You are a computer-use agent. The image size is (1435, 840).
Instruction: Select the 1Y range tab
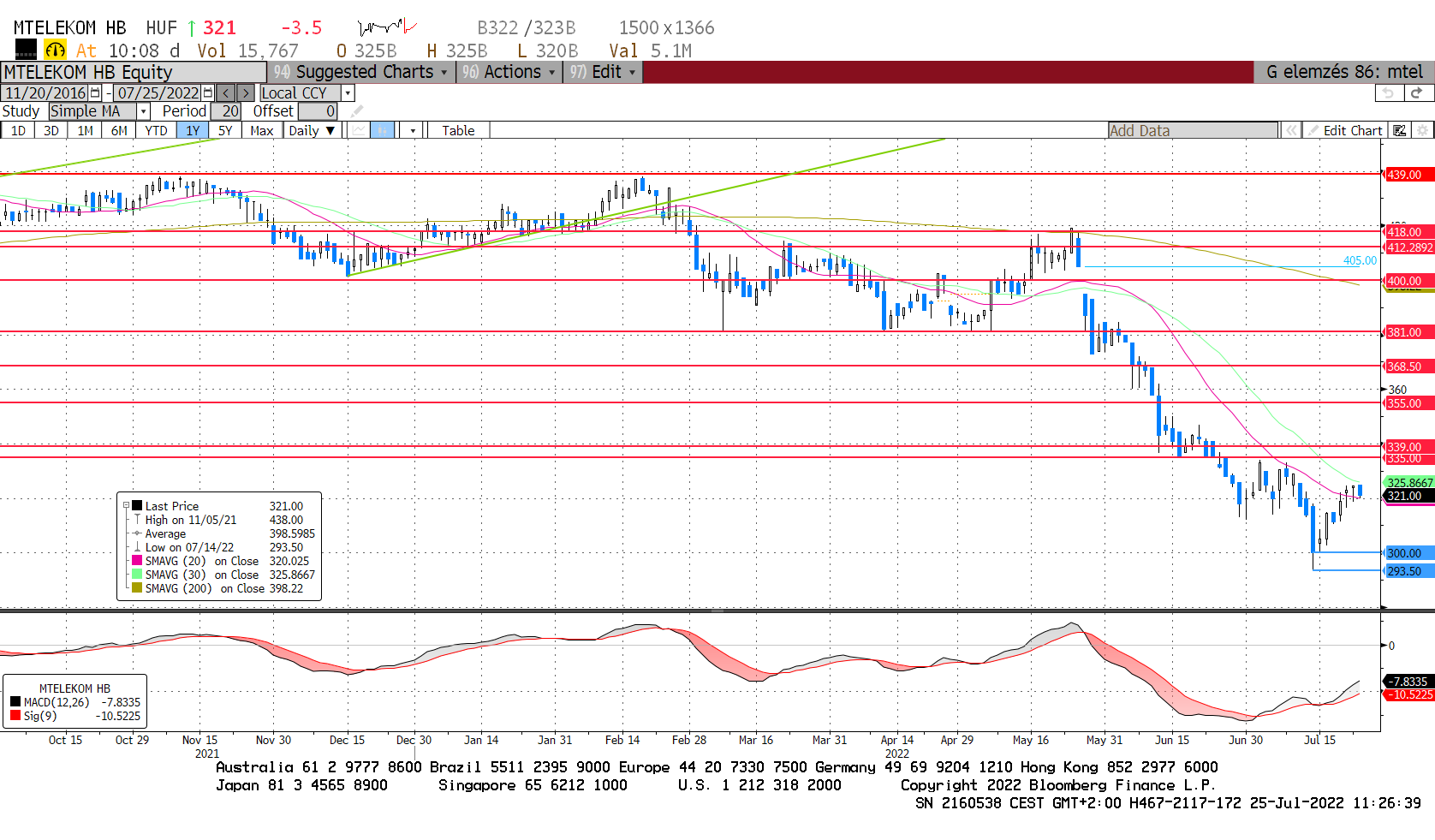(x=193, y=130)
